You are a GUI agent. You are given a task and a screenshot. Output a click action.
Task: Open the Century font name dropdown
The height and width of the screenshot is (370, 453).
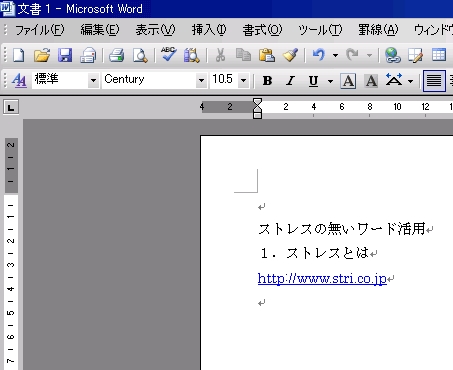201,80
